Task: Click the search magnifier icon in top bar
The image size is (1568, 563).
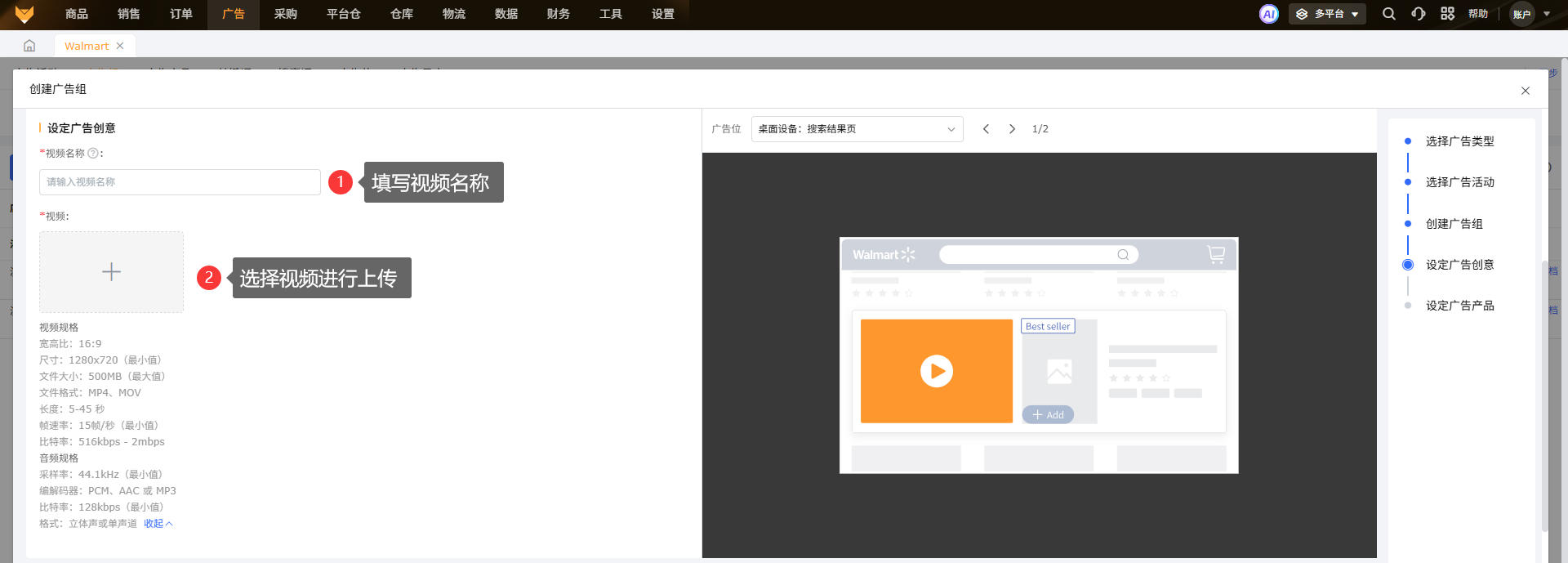Action: point(1388,14)
